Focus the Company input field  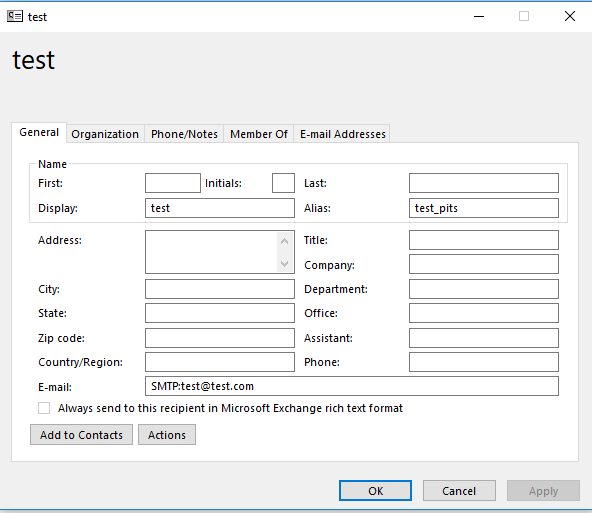(484, 264)
